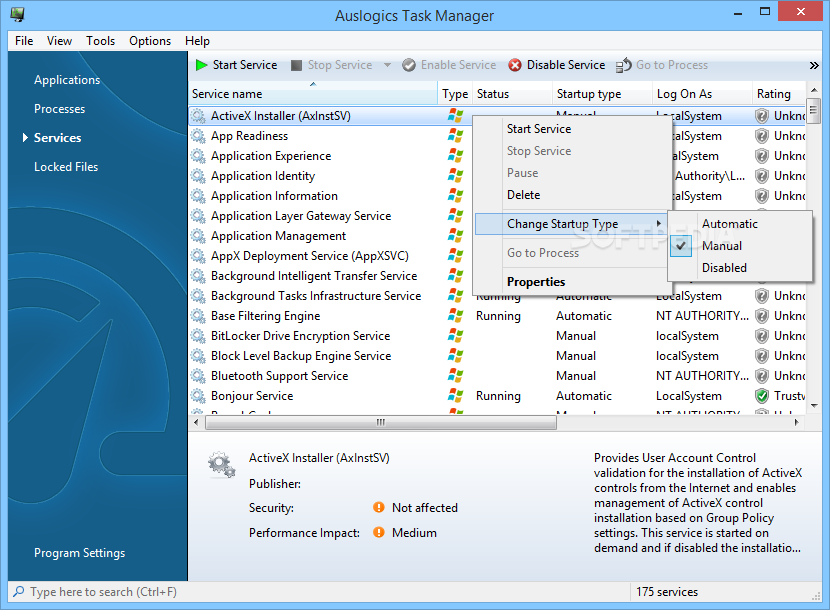Click the gear icon beside Block Level Backup Engine
Screen dimensions: 830x610
(199, 356)
